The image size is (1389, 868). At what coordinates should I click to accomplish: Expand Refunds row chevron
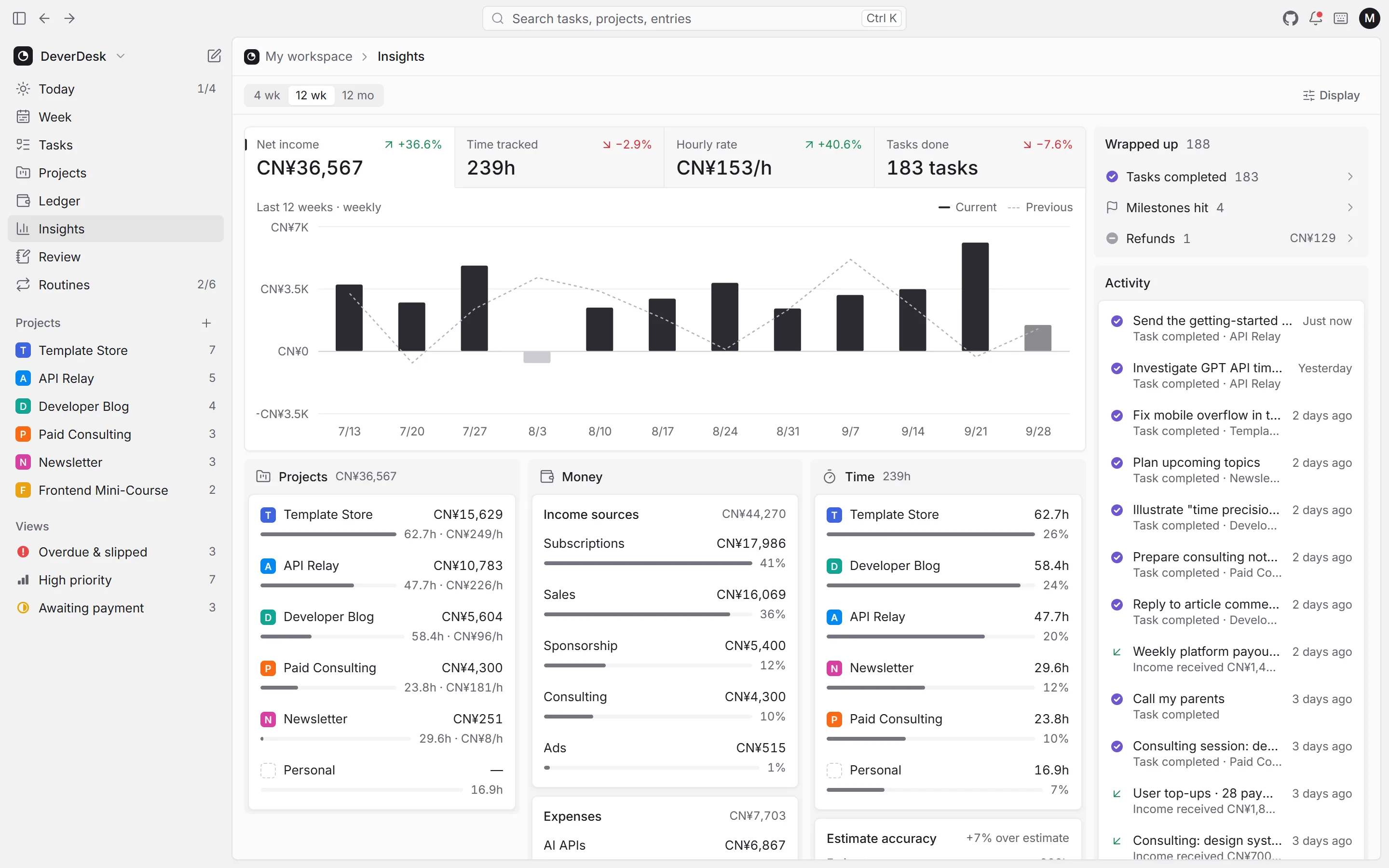point(1350,238)
